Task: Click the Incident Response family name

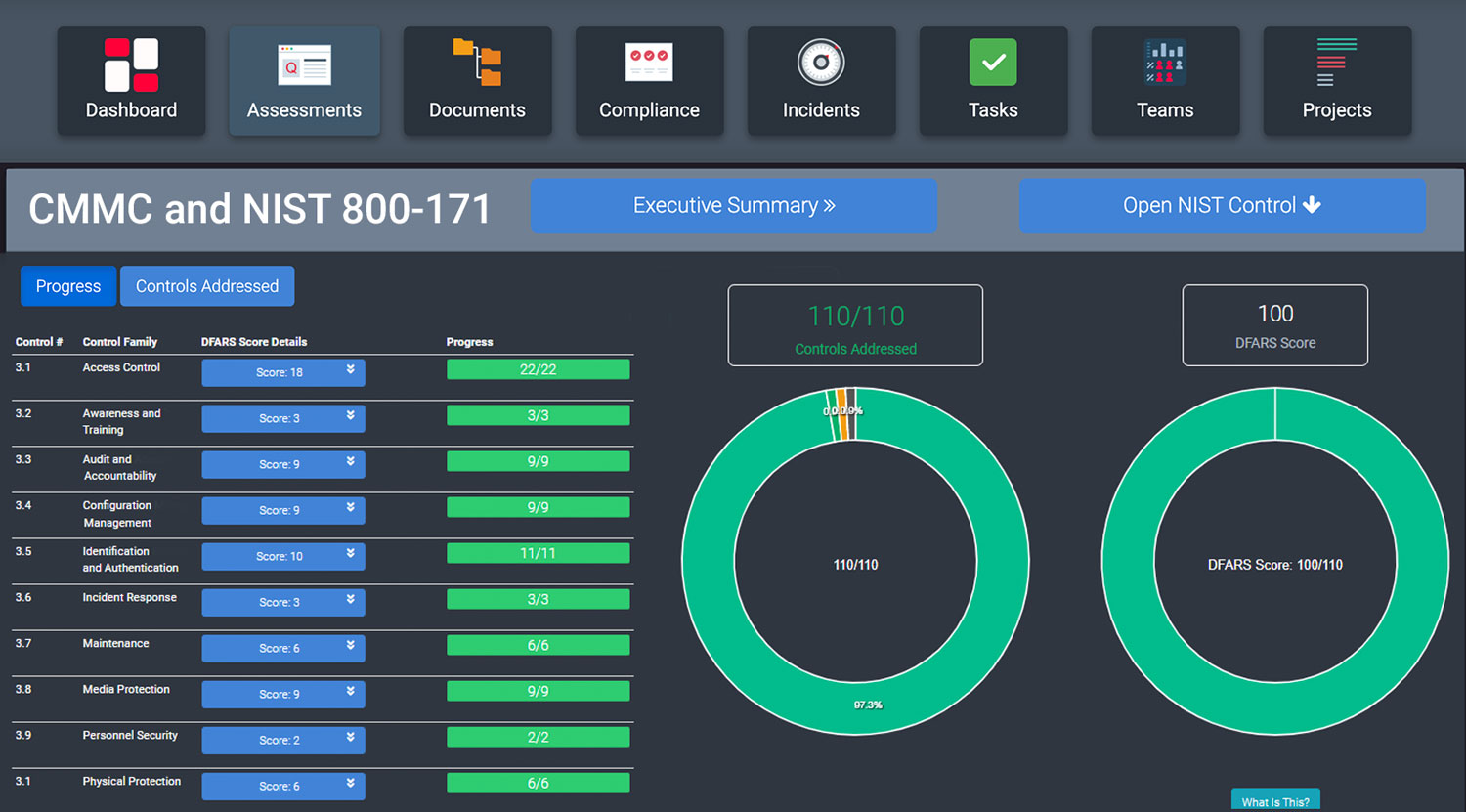Action: [130, 597]
